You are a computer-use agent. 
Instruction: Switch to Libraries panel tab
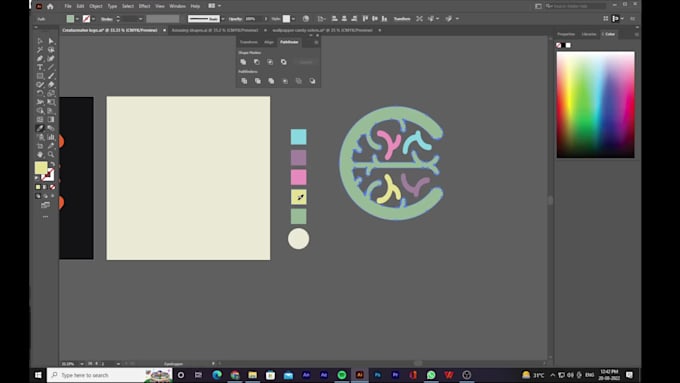[x=589, y=34]
